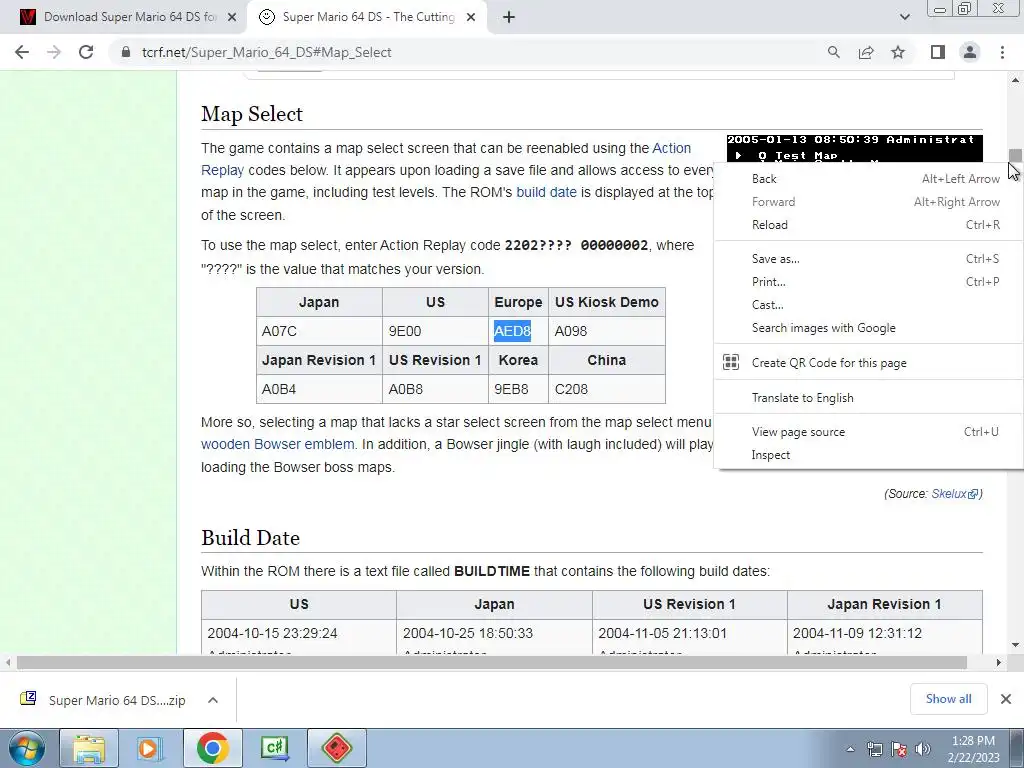
Task: Reload the page with the refresh icon
Action: point(86,52)
